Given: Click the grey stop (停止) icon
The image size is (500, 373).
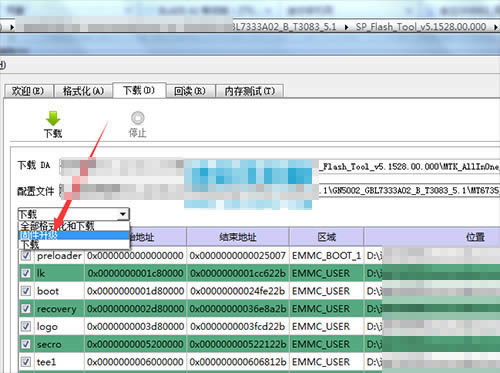Looking at the screenshot, I should tap(137, 118).
